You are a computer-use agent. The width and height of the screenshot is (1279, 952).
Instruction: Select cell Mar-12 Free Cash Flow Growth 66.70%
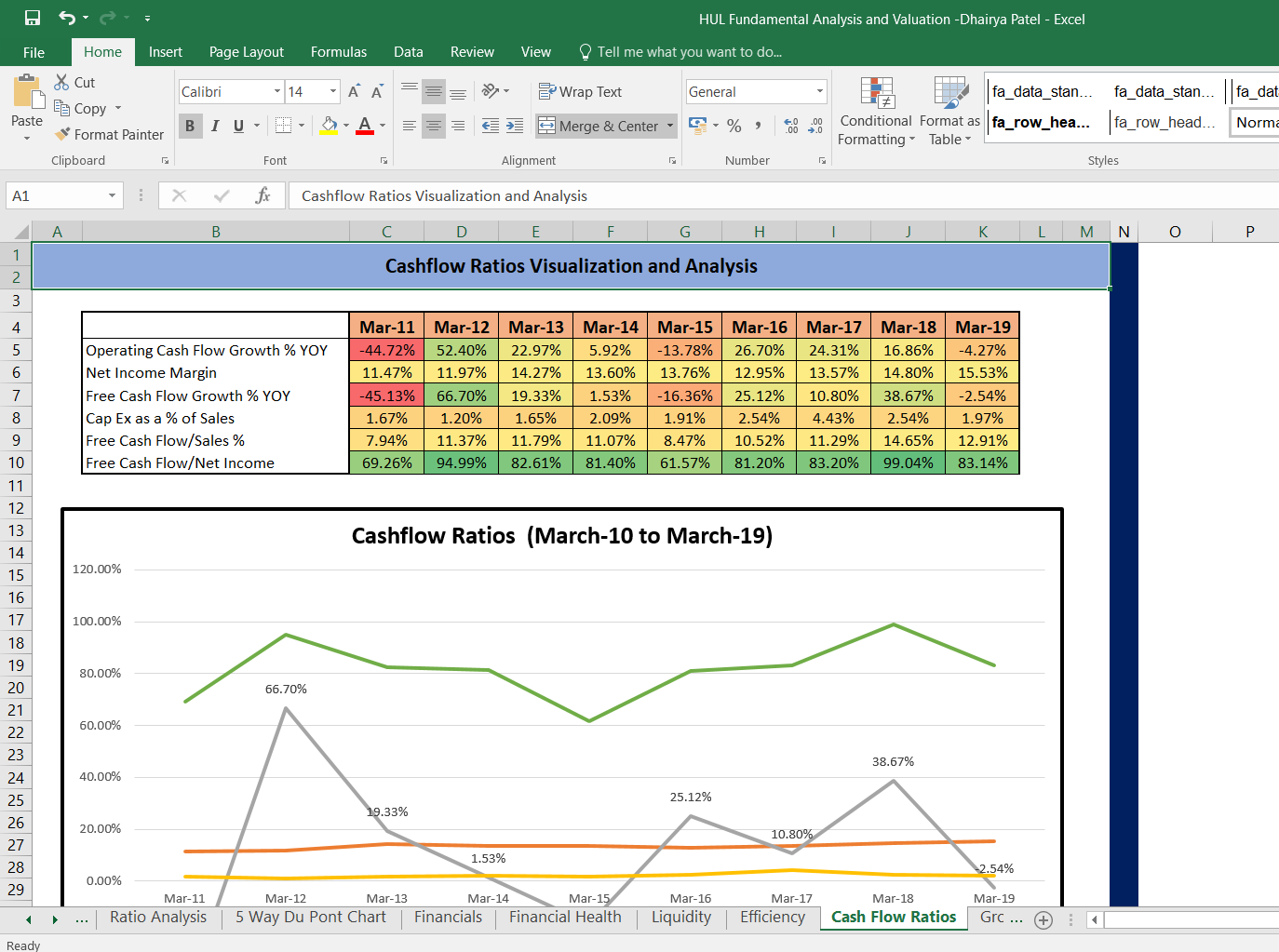(x=462, y=396)
